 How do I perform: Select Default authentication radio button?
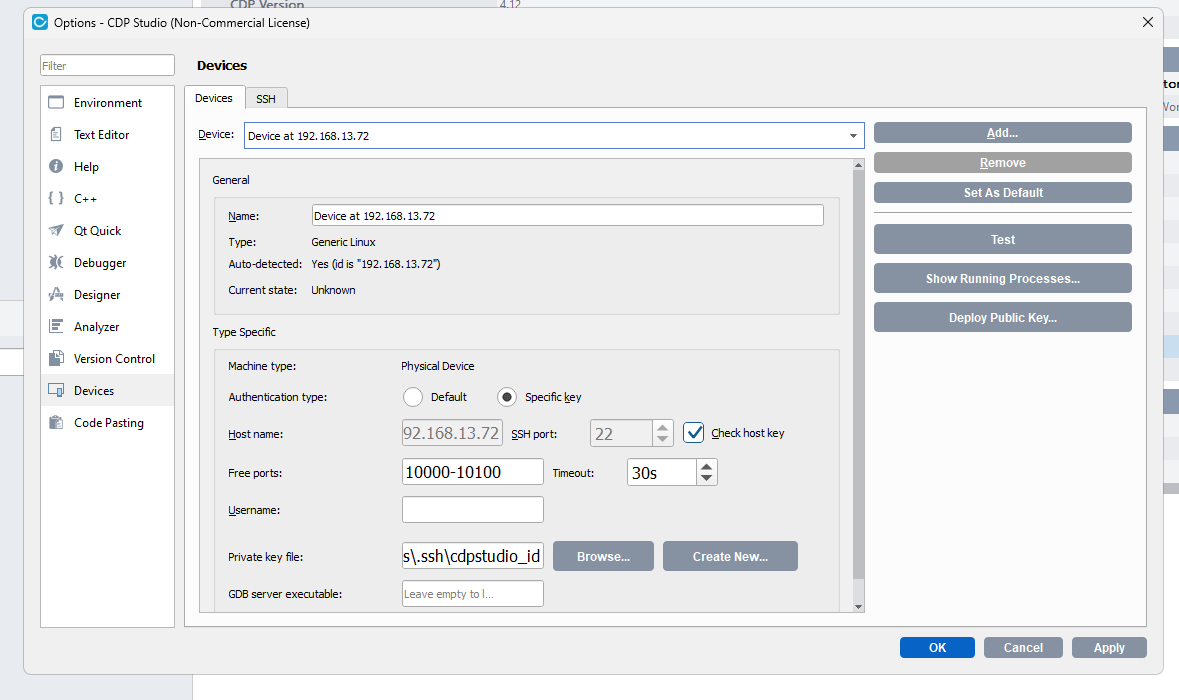[x=413, y=397]
